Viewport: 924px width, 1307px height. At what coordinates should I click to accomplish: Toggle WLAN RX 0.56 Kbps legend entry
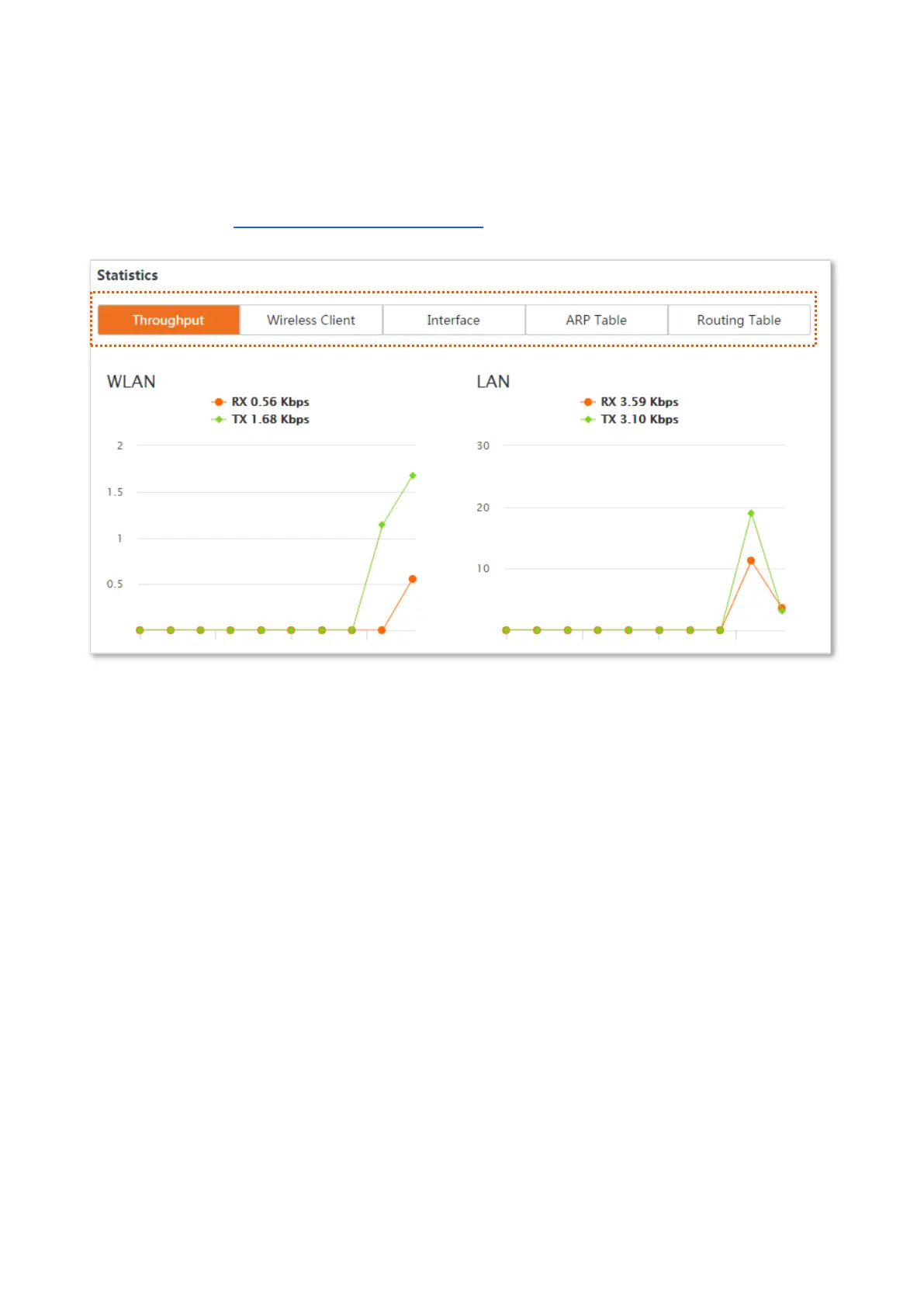point(261,402)
